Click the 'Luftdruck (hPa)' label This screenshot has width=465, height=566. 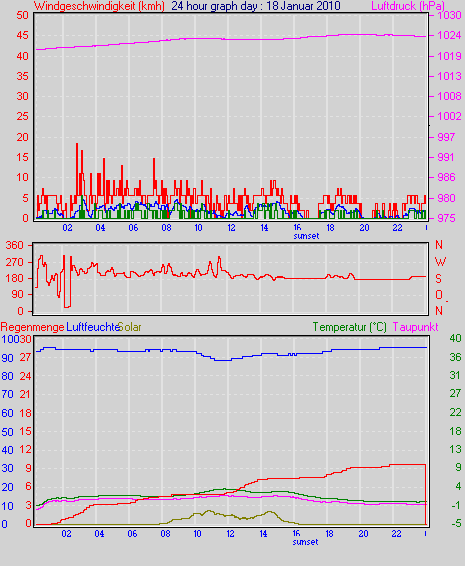408,6
